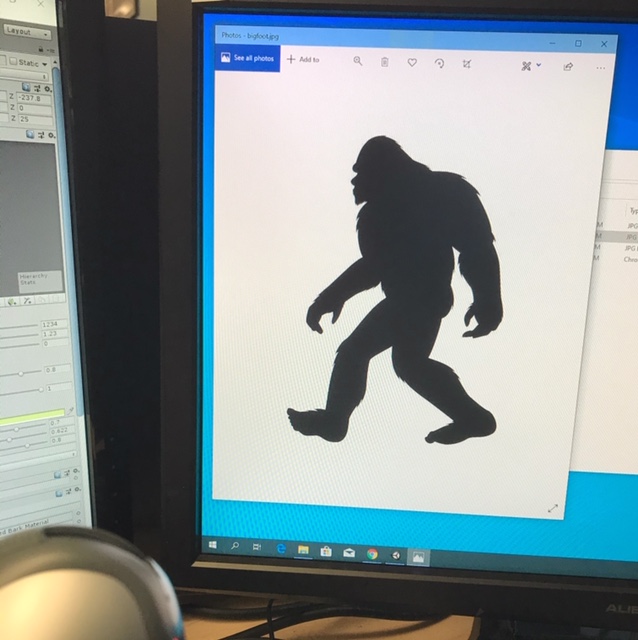Screen dimensions: 638x640
Task: Enter full screen with the diagonal arrows icon
Action: 552,509
